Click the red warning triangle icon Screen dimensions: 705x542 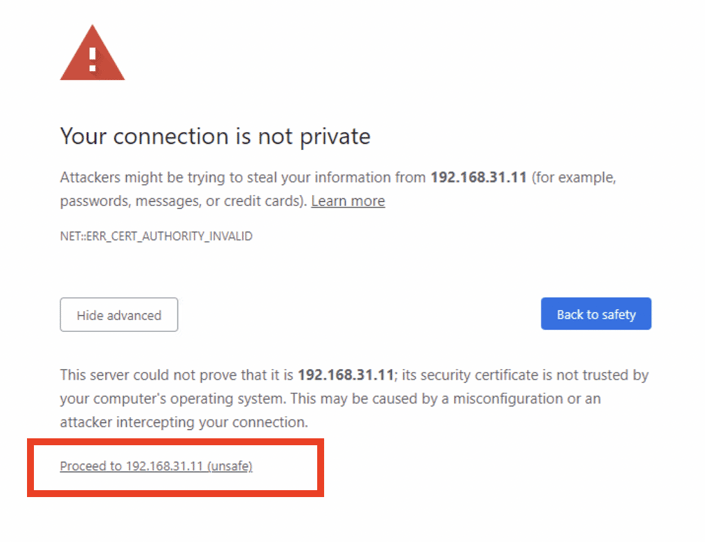point(92,54)
